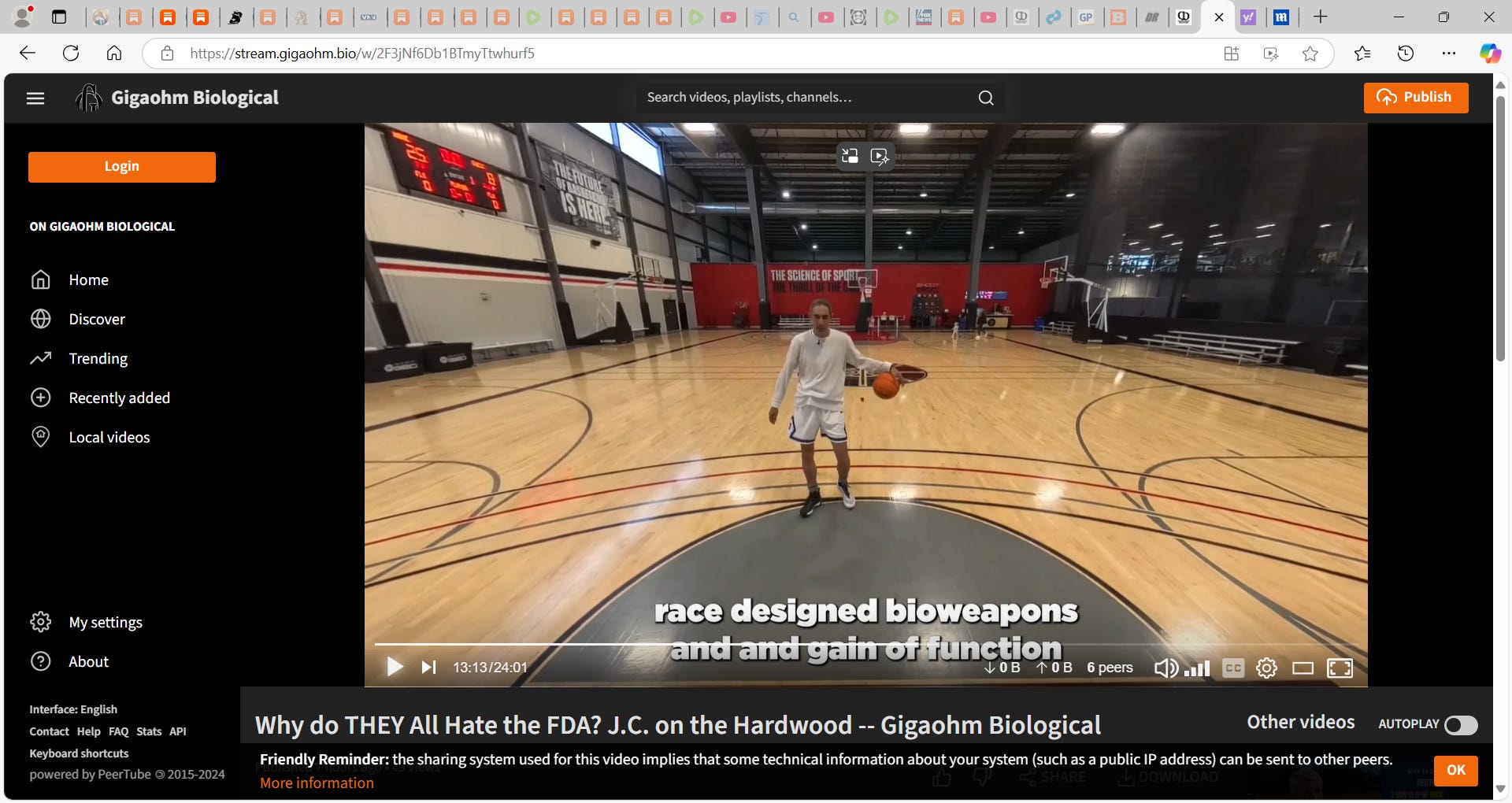Skip to the next video
The image size is (1512, 803).
428,668
